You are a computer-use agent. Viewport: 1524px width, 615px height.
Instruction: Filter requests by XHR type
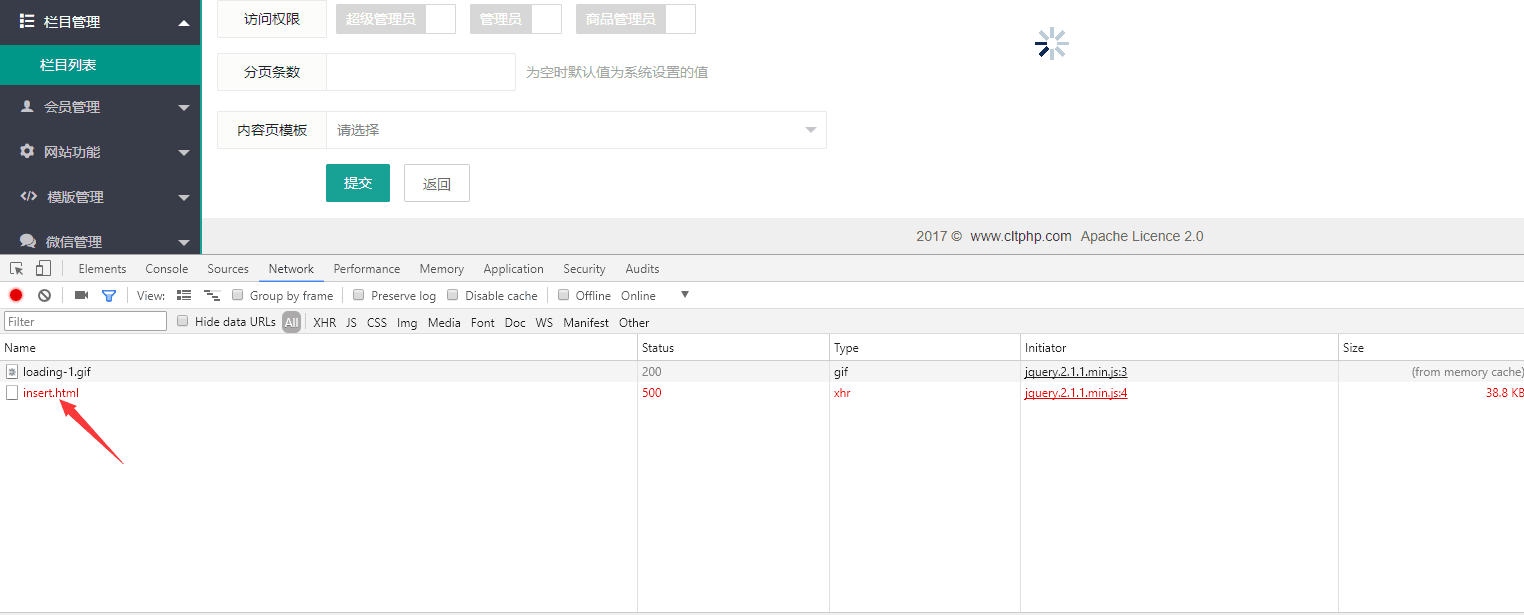click(x=324, y=322)
